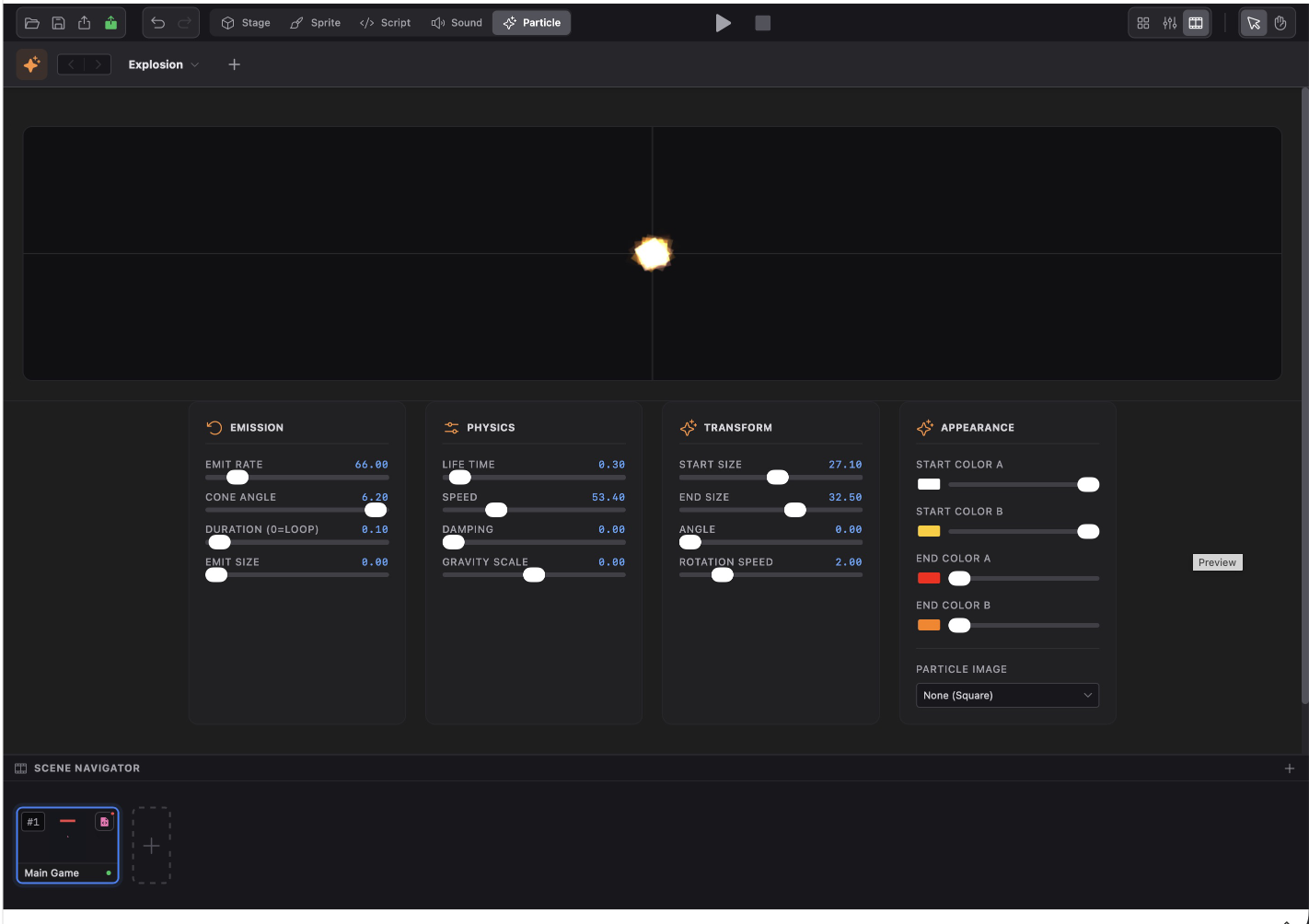Open the grid layout view icon
Screen dimensions: 1309x924
click(1143, 23)
